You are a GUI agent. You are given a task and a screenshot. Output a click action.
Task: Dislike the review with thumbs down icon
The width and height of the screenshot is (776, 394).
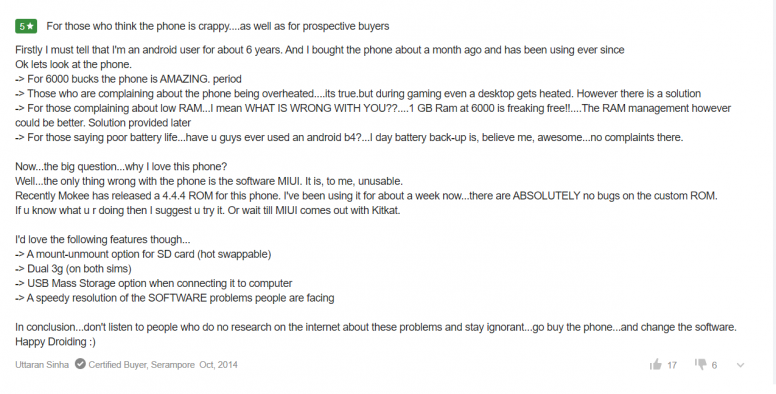pos(700,365)
